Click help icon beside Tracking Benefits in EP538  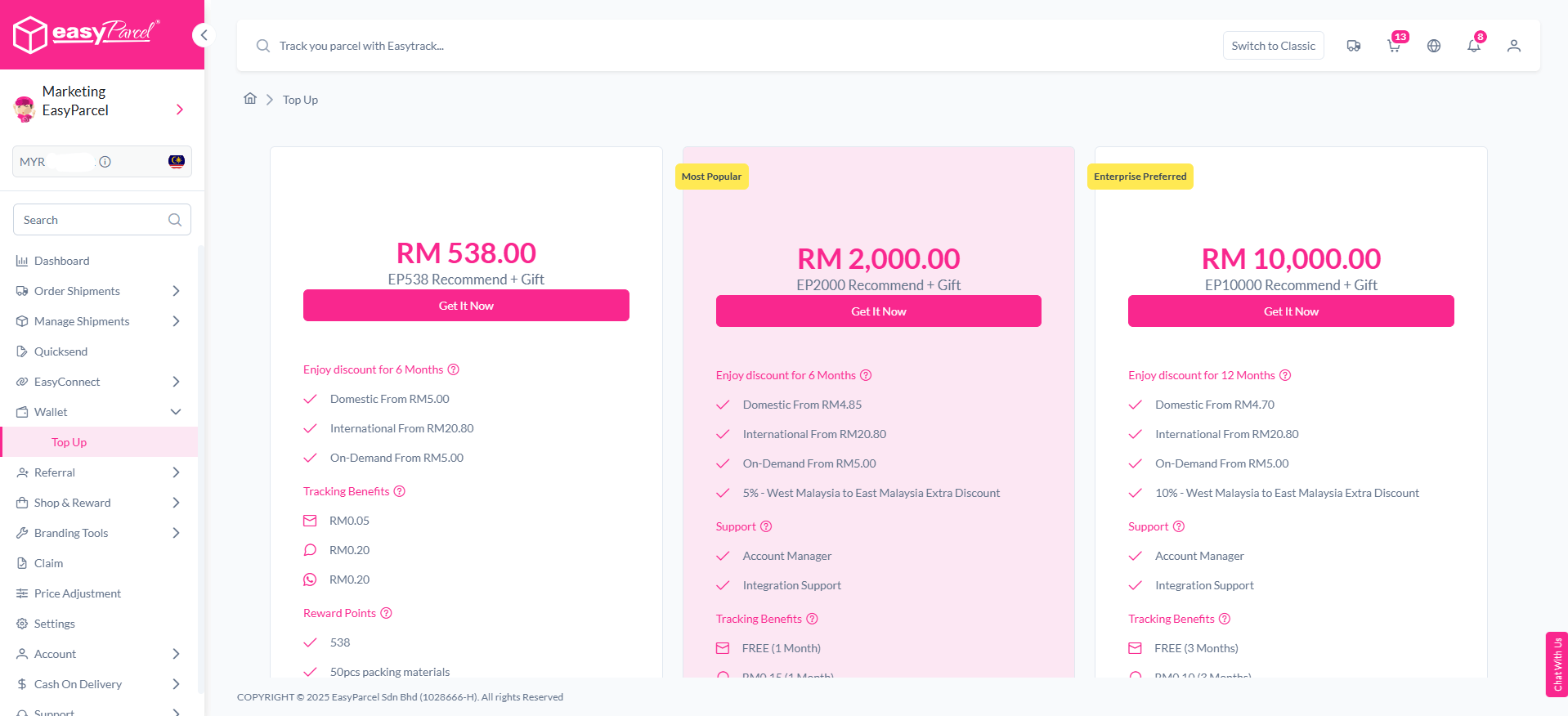point(400,491)
